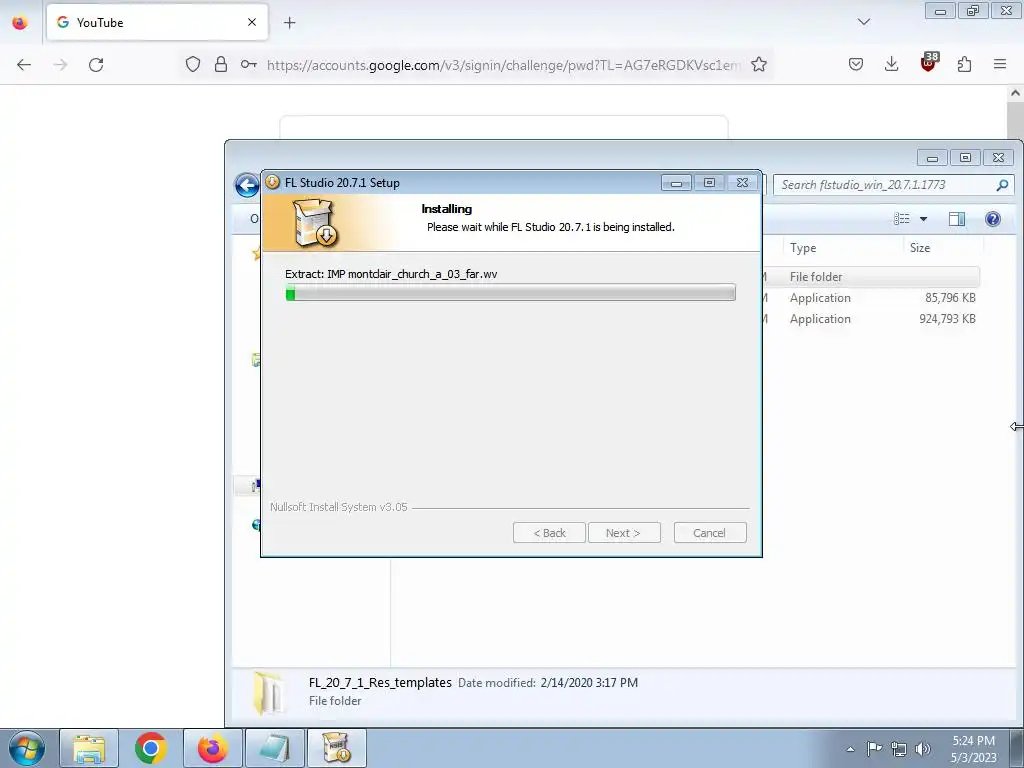The width and height of the screenshot is (1024, 768).
Task: Click the Date modified value 2/14/2020 3:17 PM
Action: [x=589, y=682]
